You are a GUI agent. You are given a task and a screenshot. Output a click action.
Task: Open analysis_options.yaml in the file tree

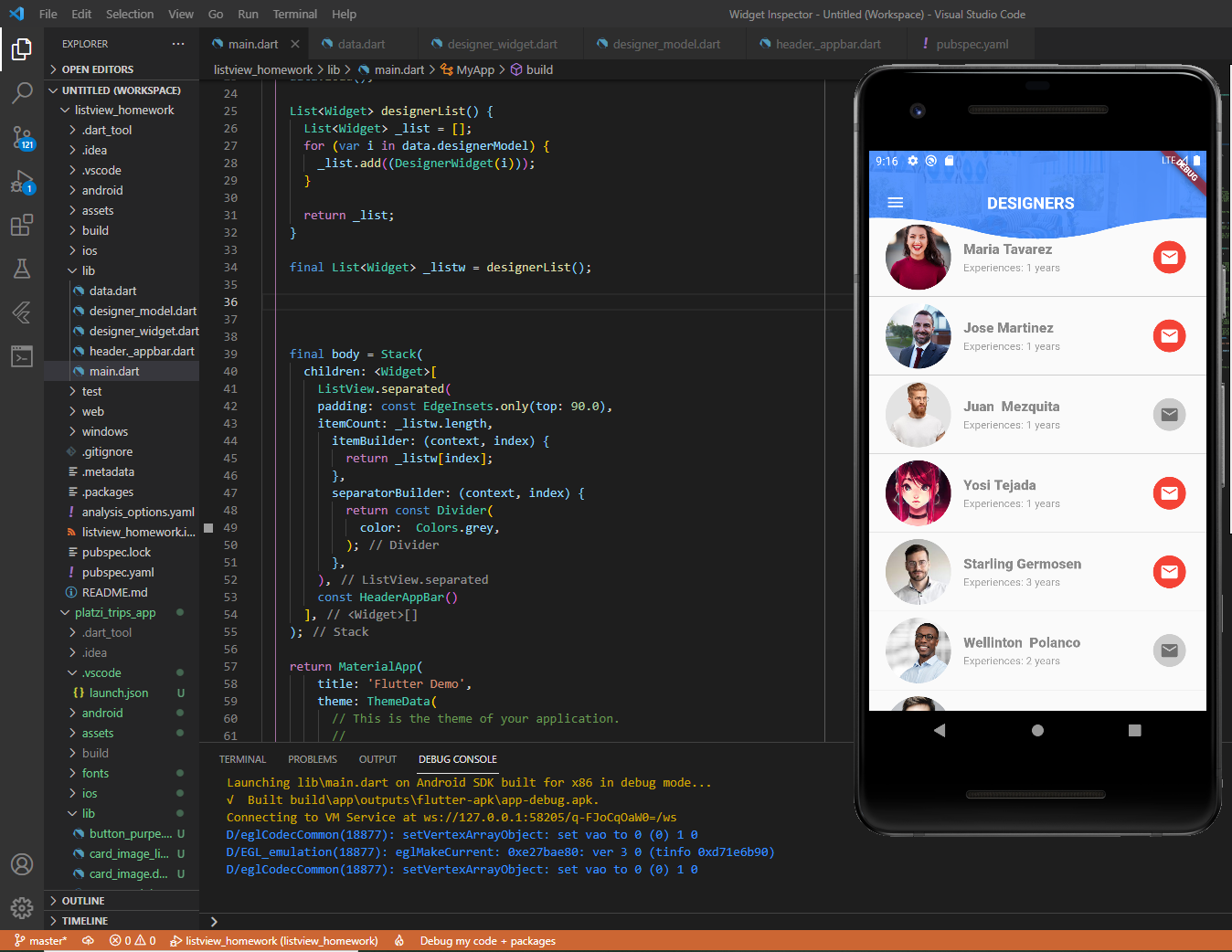(x=122, y=512)
